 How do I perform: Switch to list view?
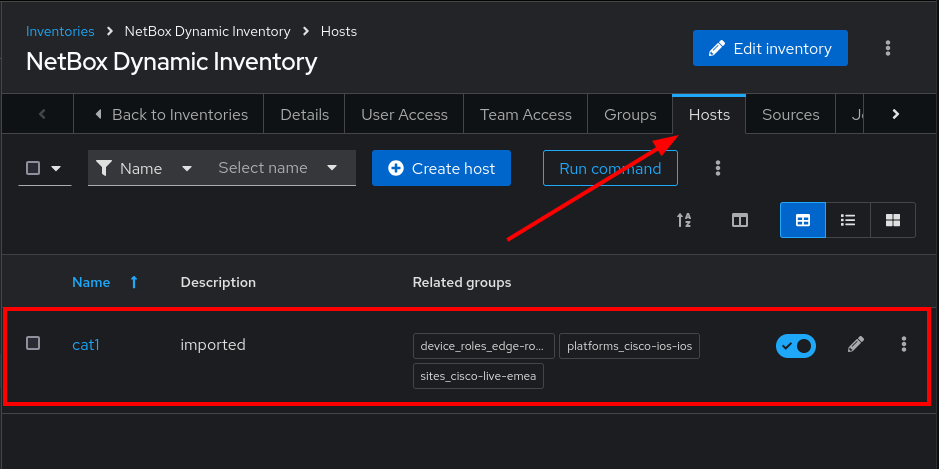(x=847, y=220)
